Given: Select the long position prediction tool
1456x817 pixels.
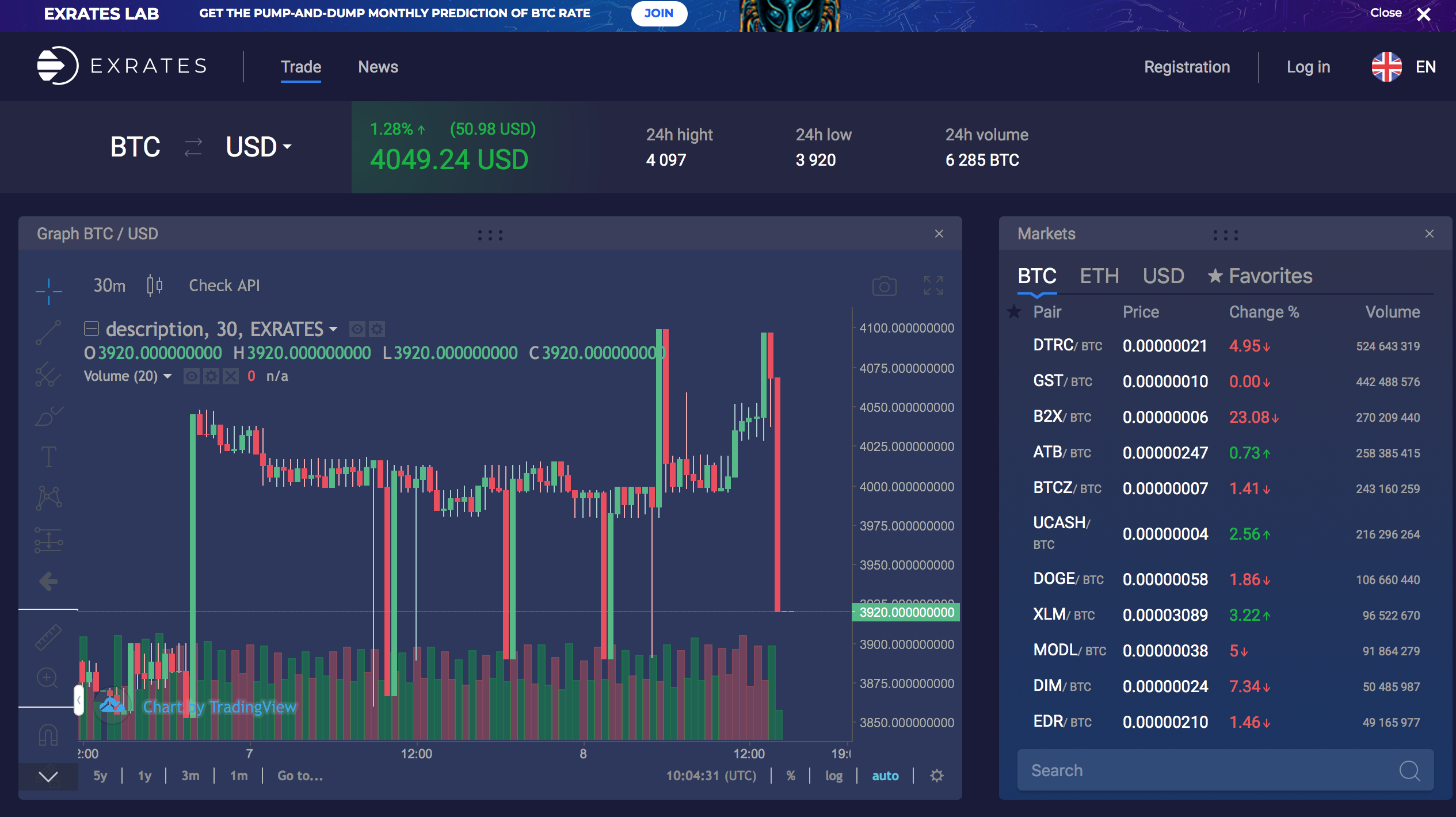Looking at the screenshot, I should [48, 540].
